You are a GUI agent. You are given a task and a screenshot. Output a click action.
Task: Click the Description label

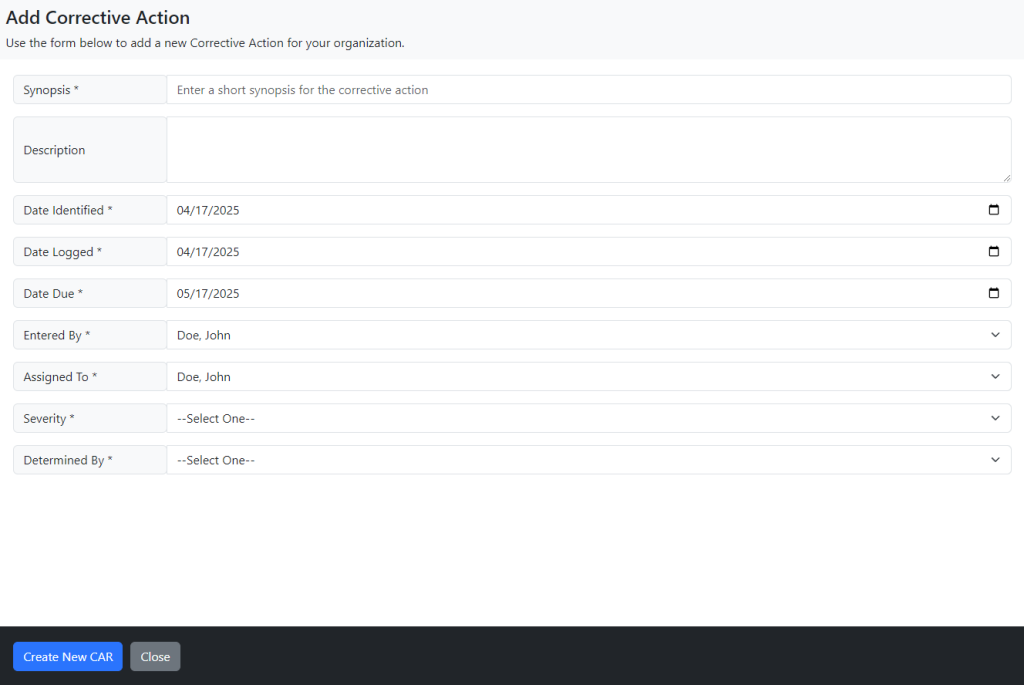click(x=54, y=150)
